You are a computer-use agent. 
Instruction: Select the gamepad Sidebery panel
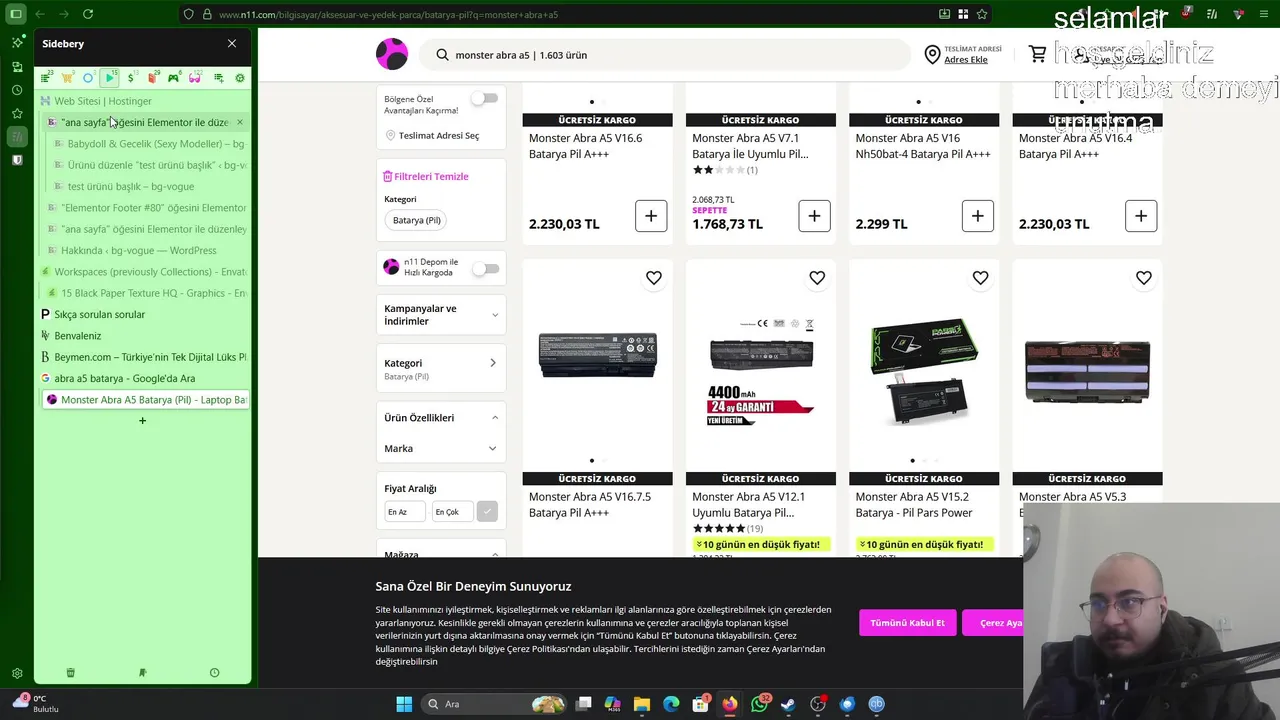click(174, 77)
